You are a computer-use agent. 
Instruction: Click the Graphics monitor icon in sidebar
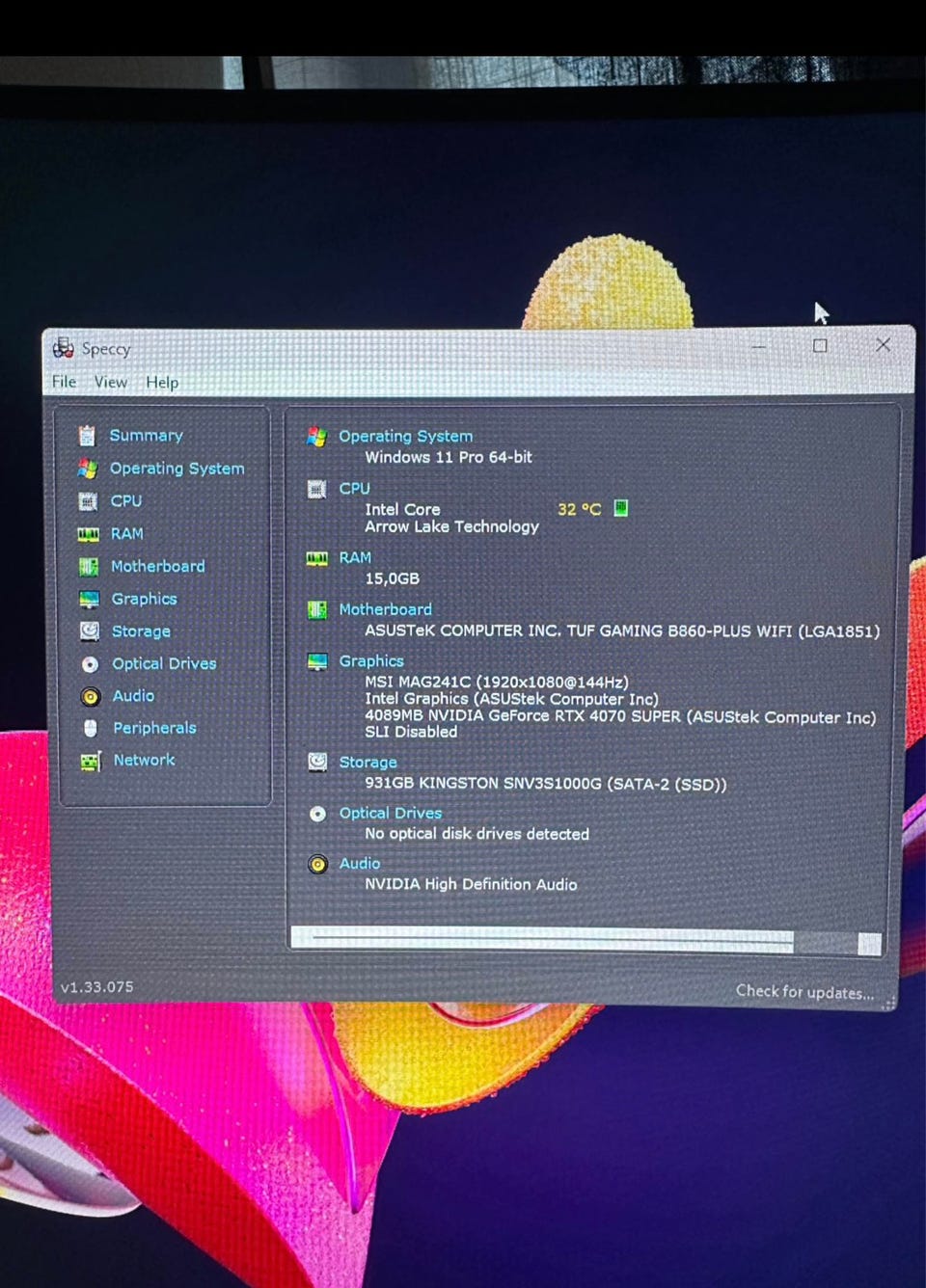[90, 600]
